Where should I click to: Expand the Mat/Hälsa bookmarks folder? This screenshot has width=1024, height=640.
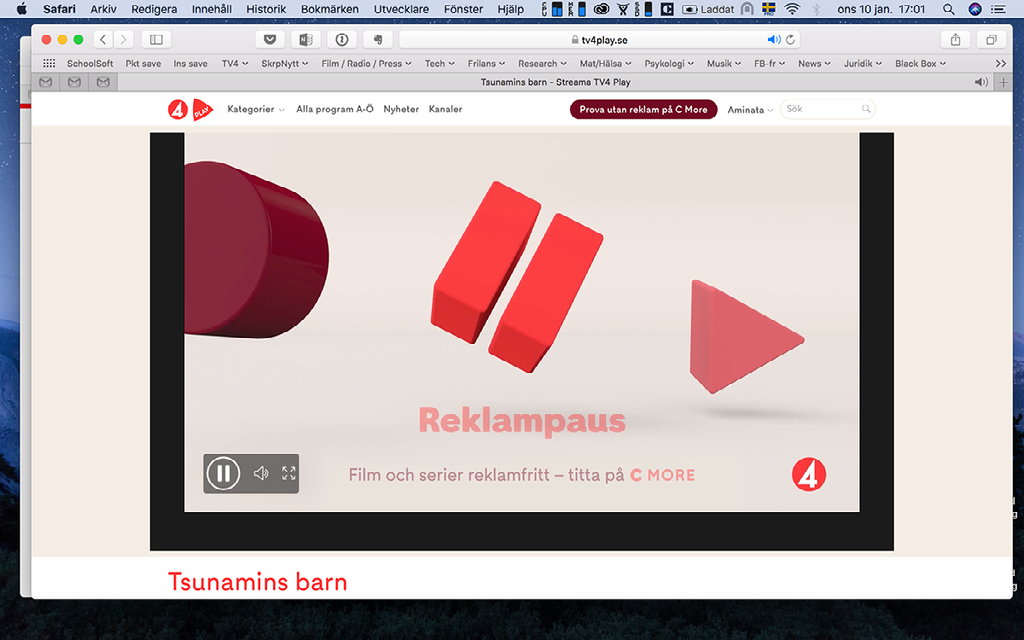click(x=606, y=63)
